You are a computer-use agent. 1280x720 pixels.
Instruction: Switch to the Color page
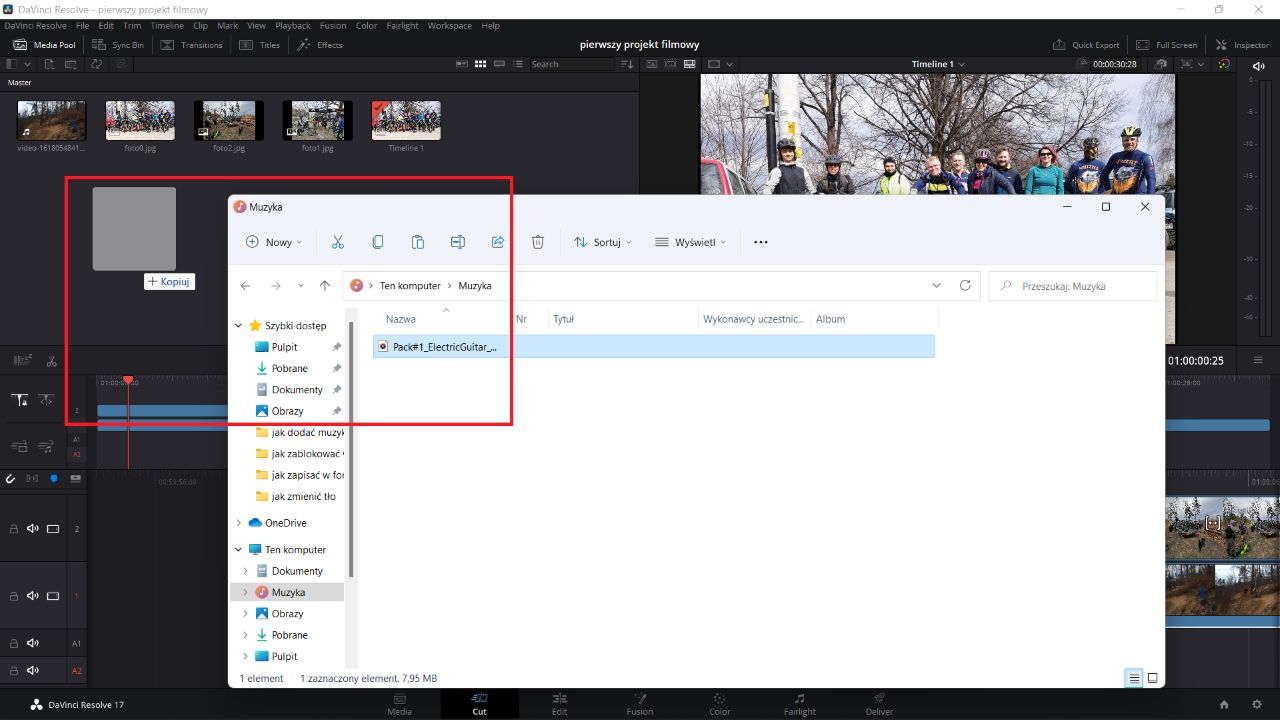[x=719, y=705]
